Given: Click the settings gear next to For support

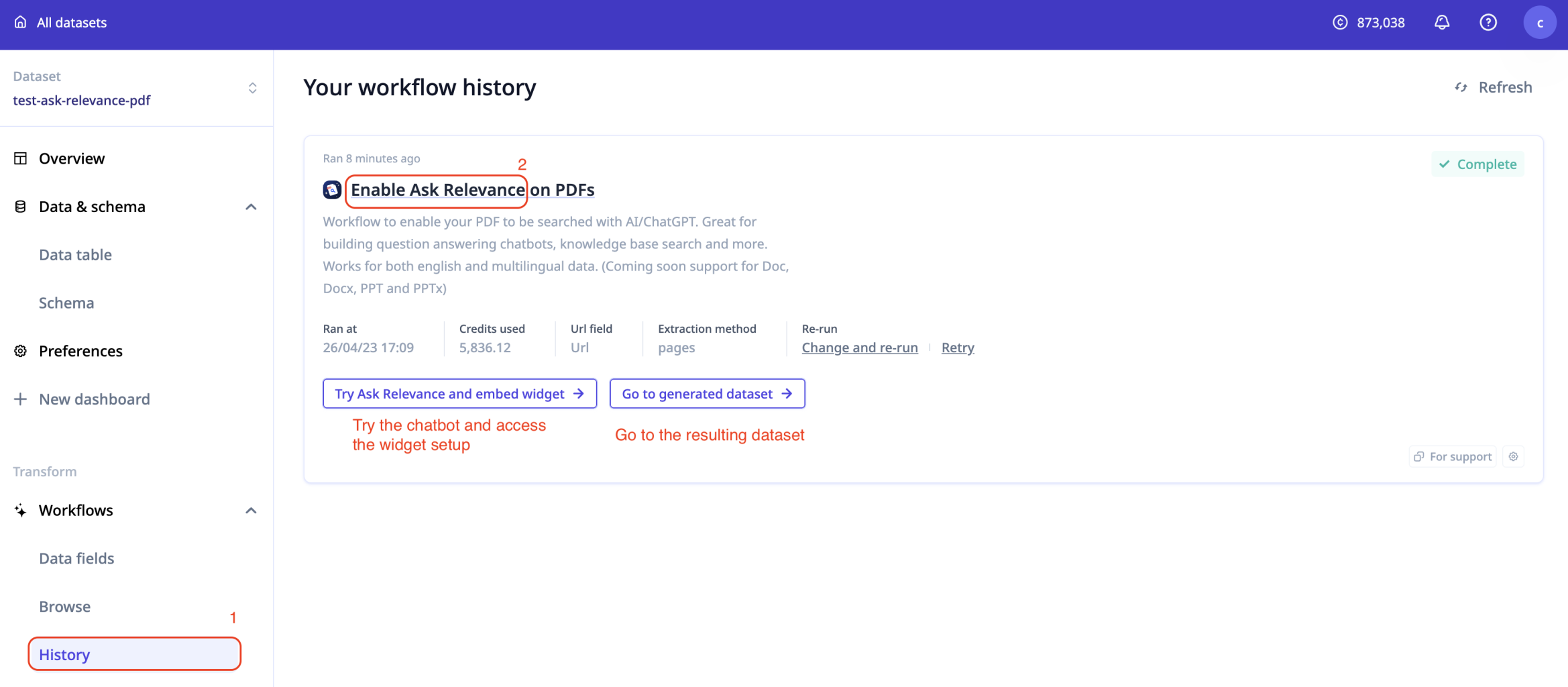Looking at the screenshot, I should point(1513,457).
